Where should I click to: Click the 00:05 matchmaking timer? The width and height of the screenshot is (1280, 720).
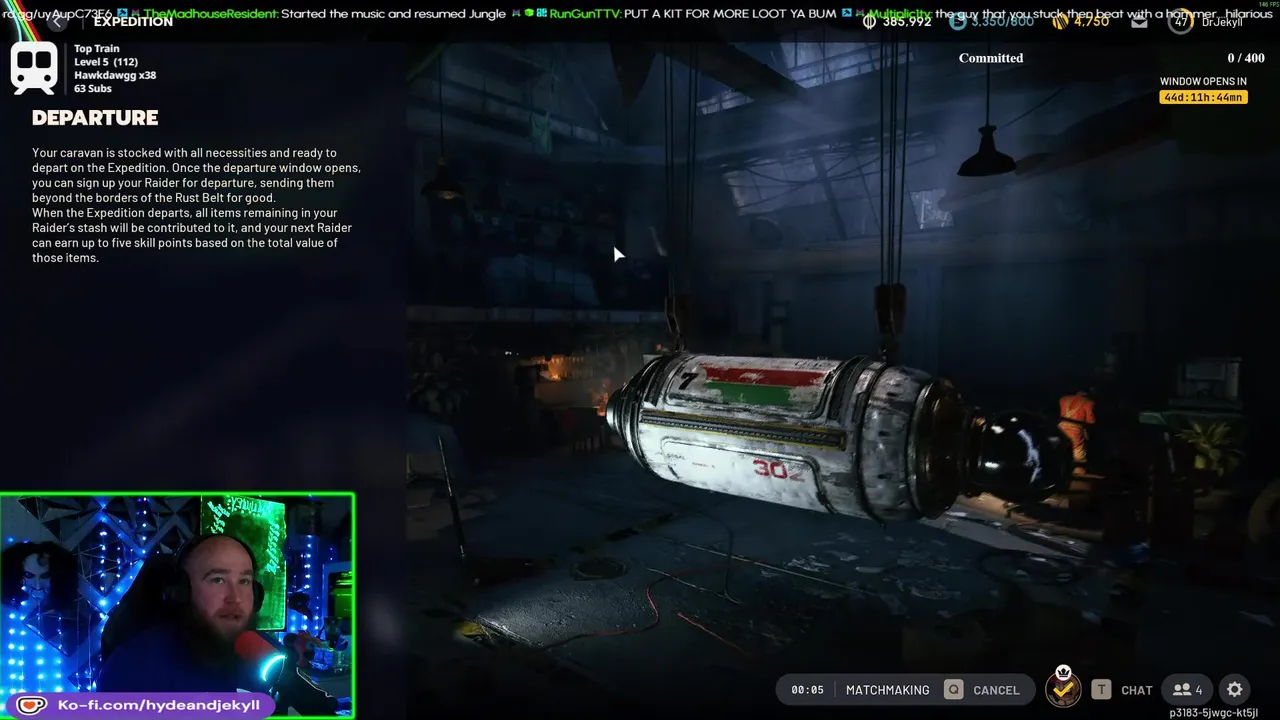pyautogui.click(x=807, y=690)
